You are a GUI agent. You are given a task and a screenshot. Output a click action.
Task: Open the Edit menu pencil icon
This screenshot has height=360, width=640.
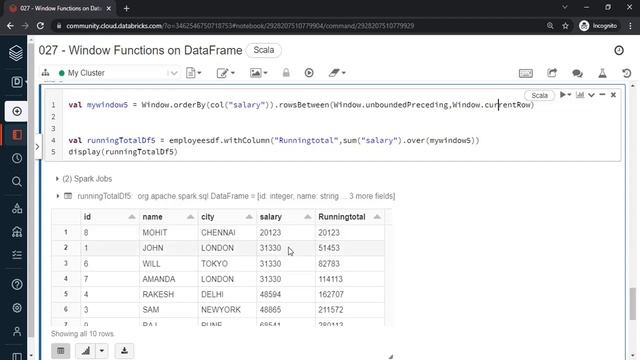pyautogui.click(x=225, y=73)
